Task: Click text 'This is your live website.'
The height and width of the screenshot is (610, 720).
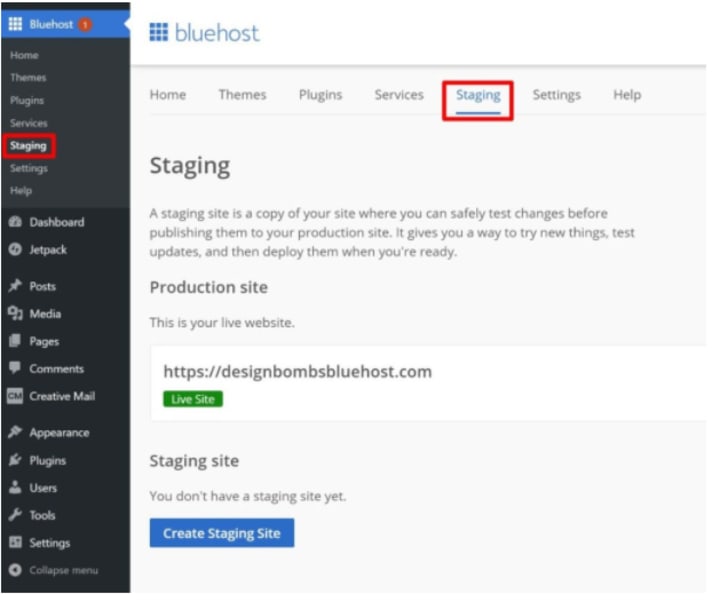Action: (x=222, y=322)
